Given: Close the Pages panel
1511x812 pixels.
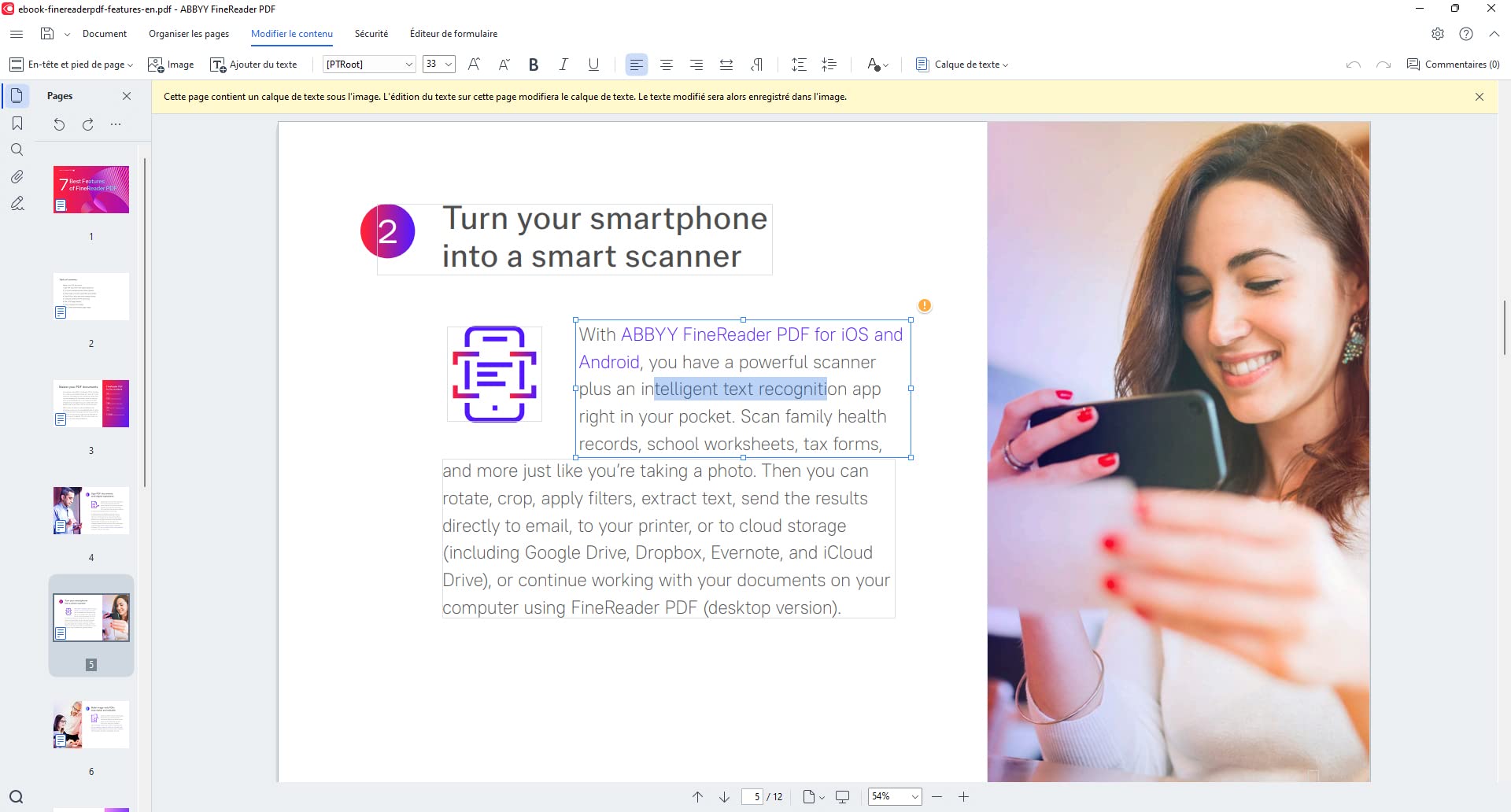Looking at the screenshot, I should click(x=127, y=96).
